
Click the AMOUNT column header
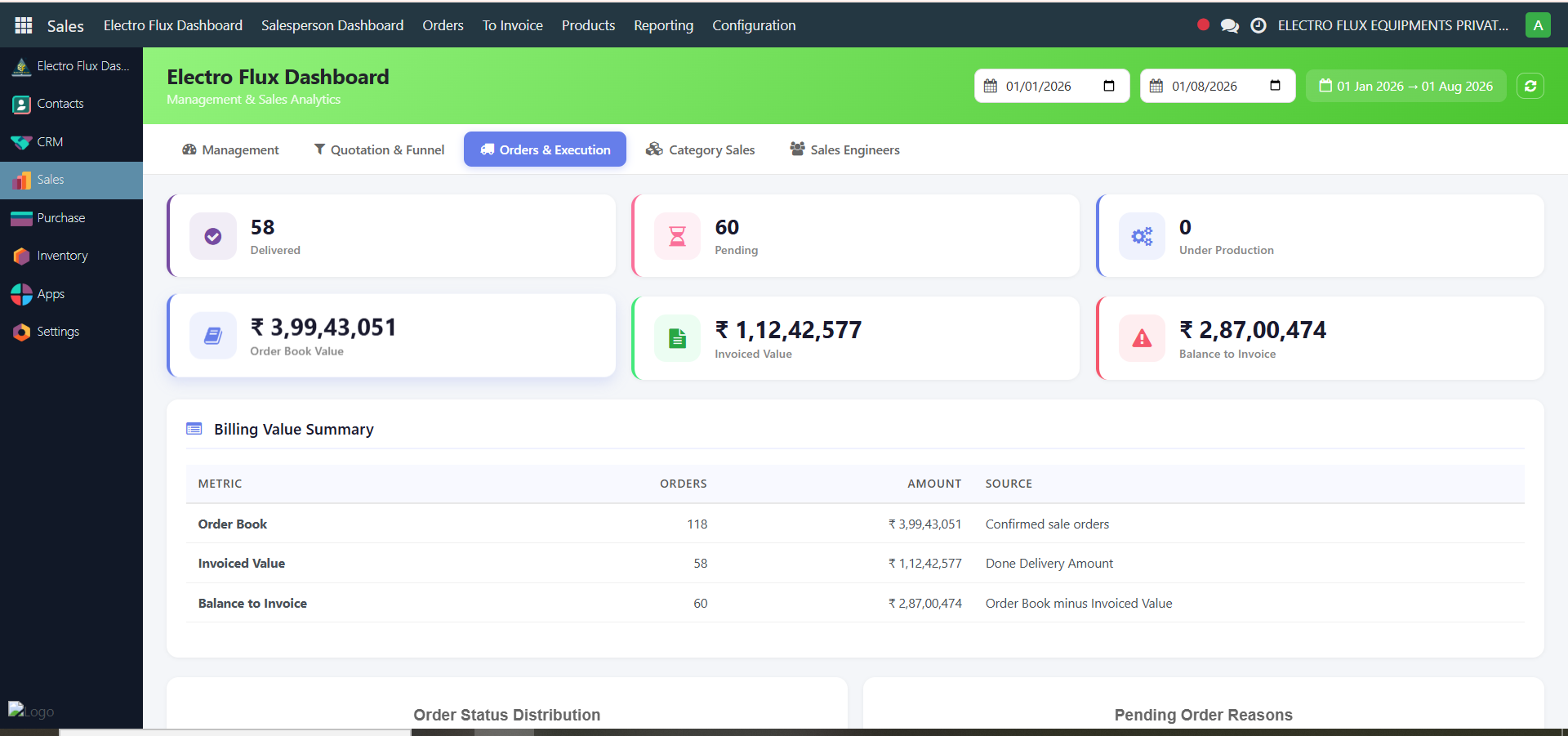pyautogui.click(x=934, y=484)
